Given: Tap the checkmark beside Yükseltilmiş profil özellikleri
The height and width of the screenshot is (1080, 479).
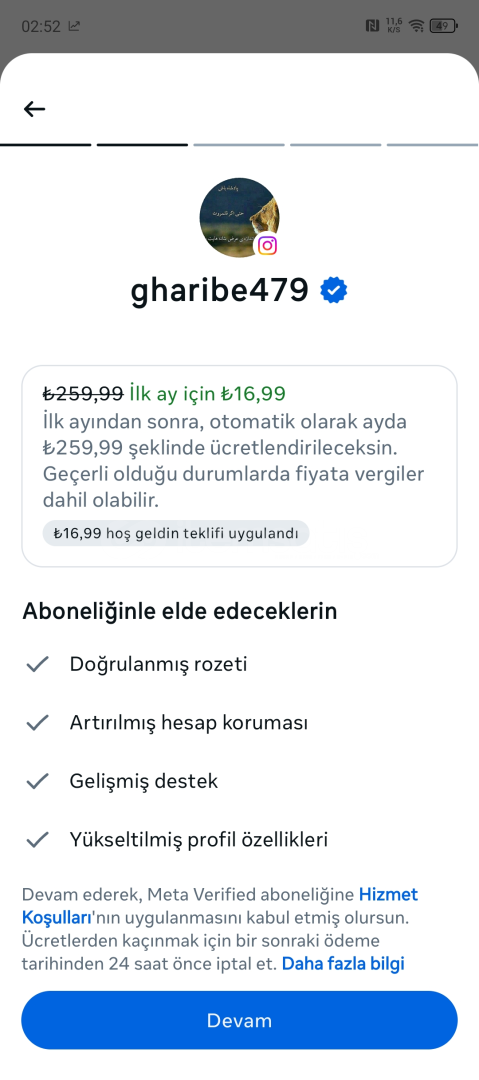Looking at the screenshot, I should 37,840.
